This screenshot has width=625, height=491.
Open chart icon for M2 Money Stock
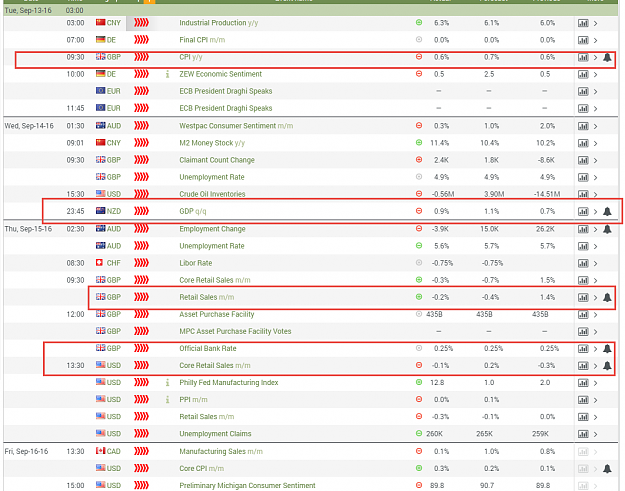(x=583, y=143)
